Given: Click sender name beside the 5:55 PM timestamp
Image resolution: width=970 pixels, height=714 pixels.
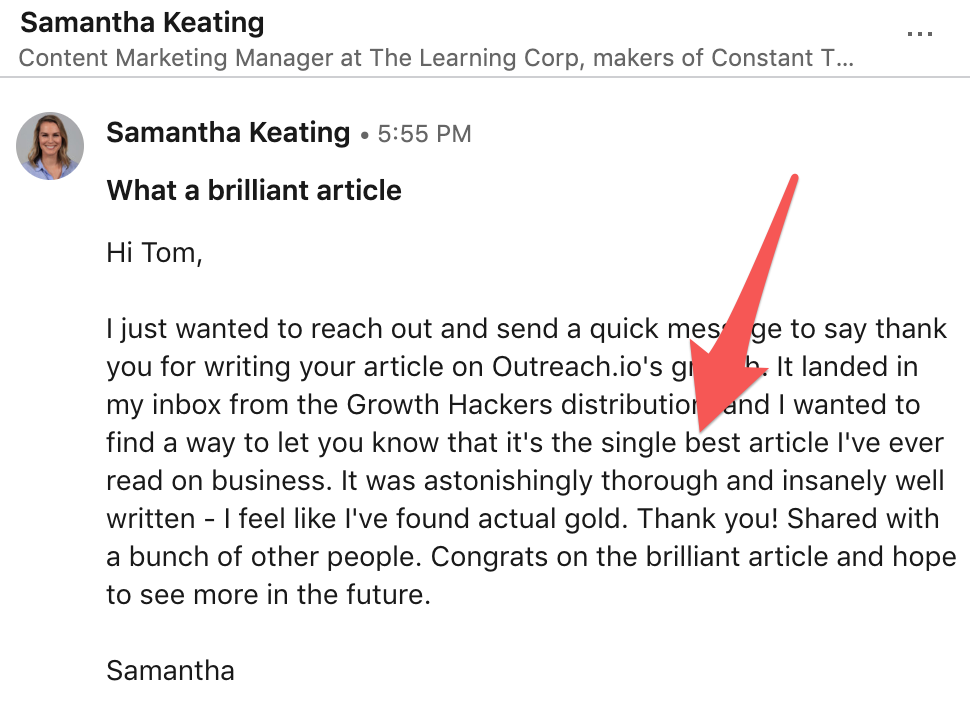Looking at the screenshot, I should point(228,132).
